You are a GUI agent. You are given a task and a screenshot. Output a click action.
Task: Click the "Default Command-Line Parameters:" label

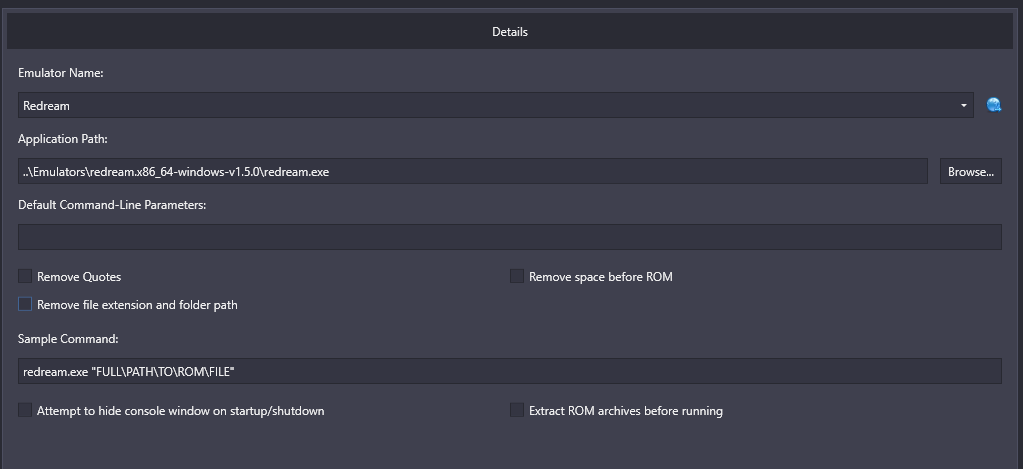(x=112, y=205)
